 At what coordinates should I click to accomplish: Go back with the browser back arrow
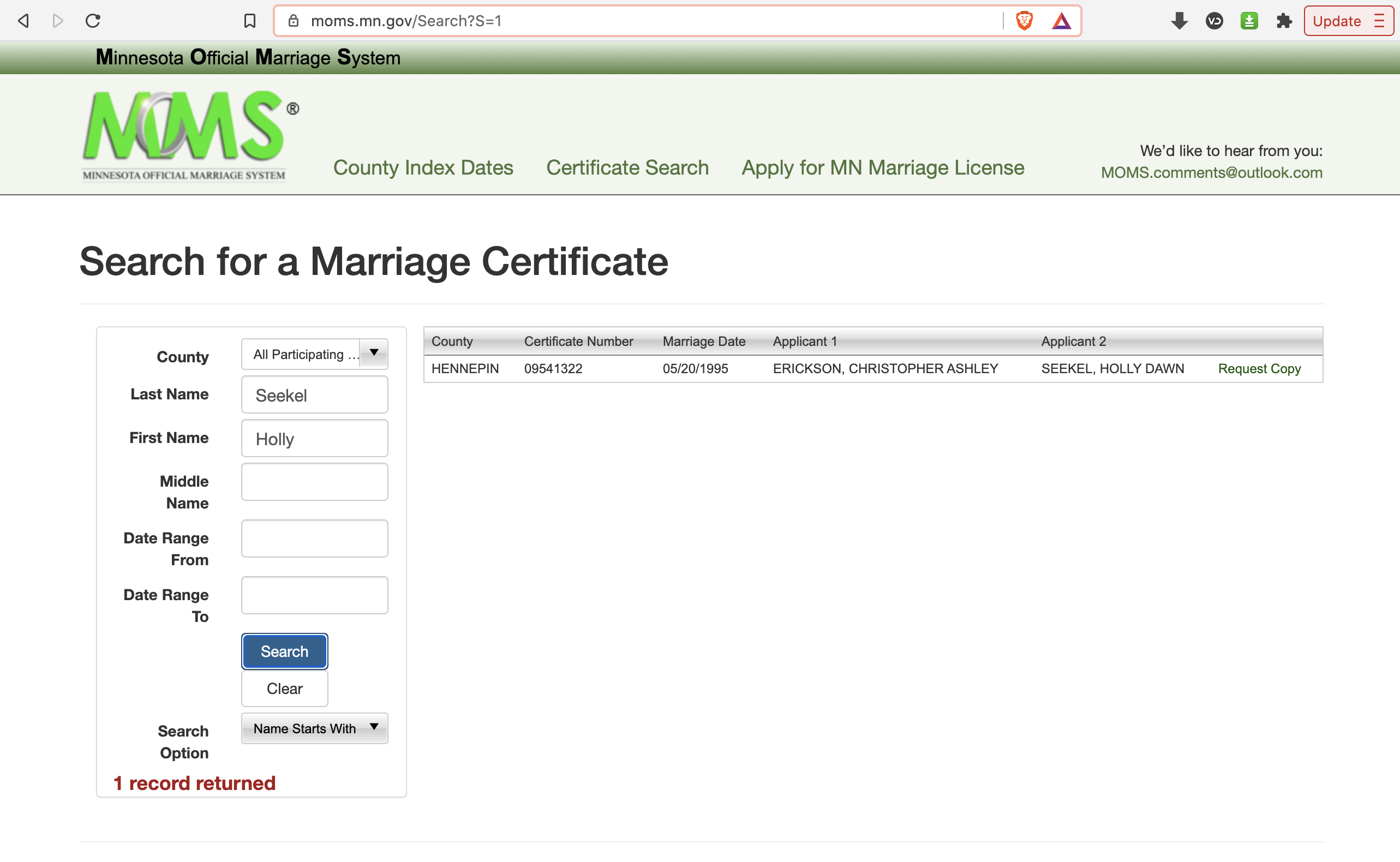[23, 21]
